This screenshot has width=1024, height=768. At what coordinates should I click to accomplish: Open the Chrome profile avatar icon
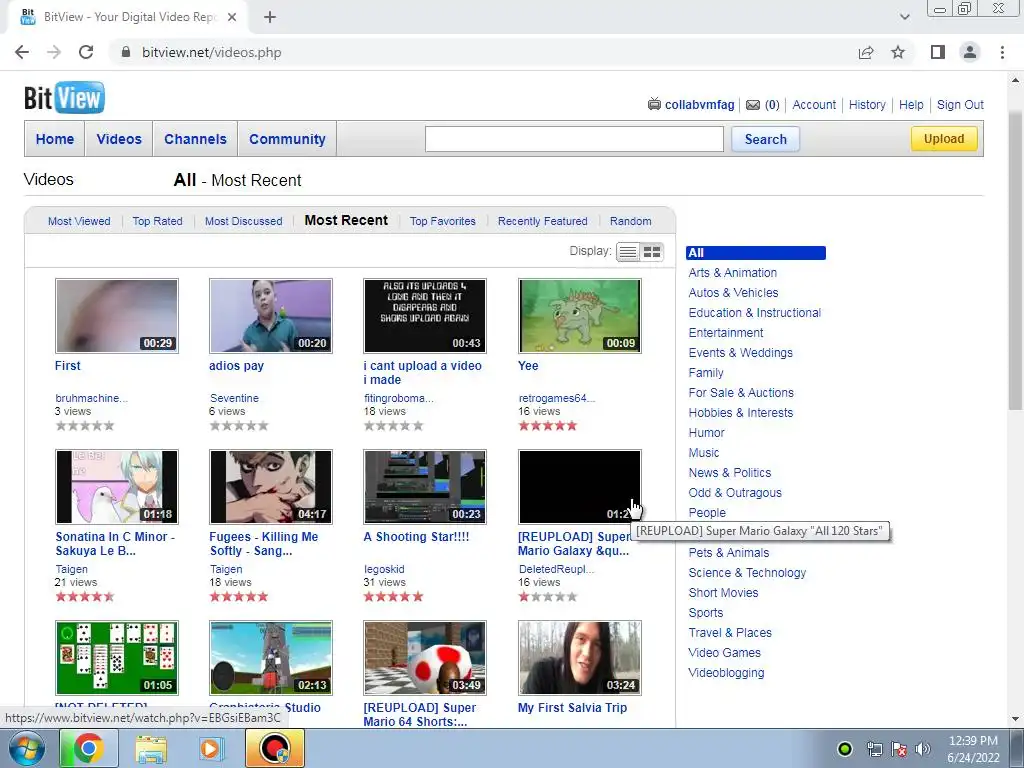pos(970,52)
